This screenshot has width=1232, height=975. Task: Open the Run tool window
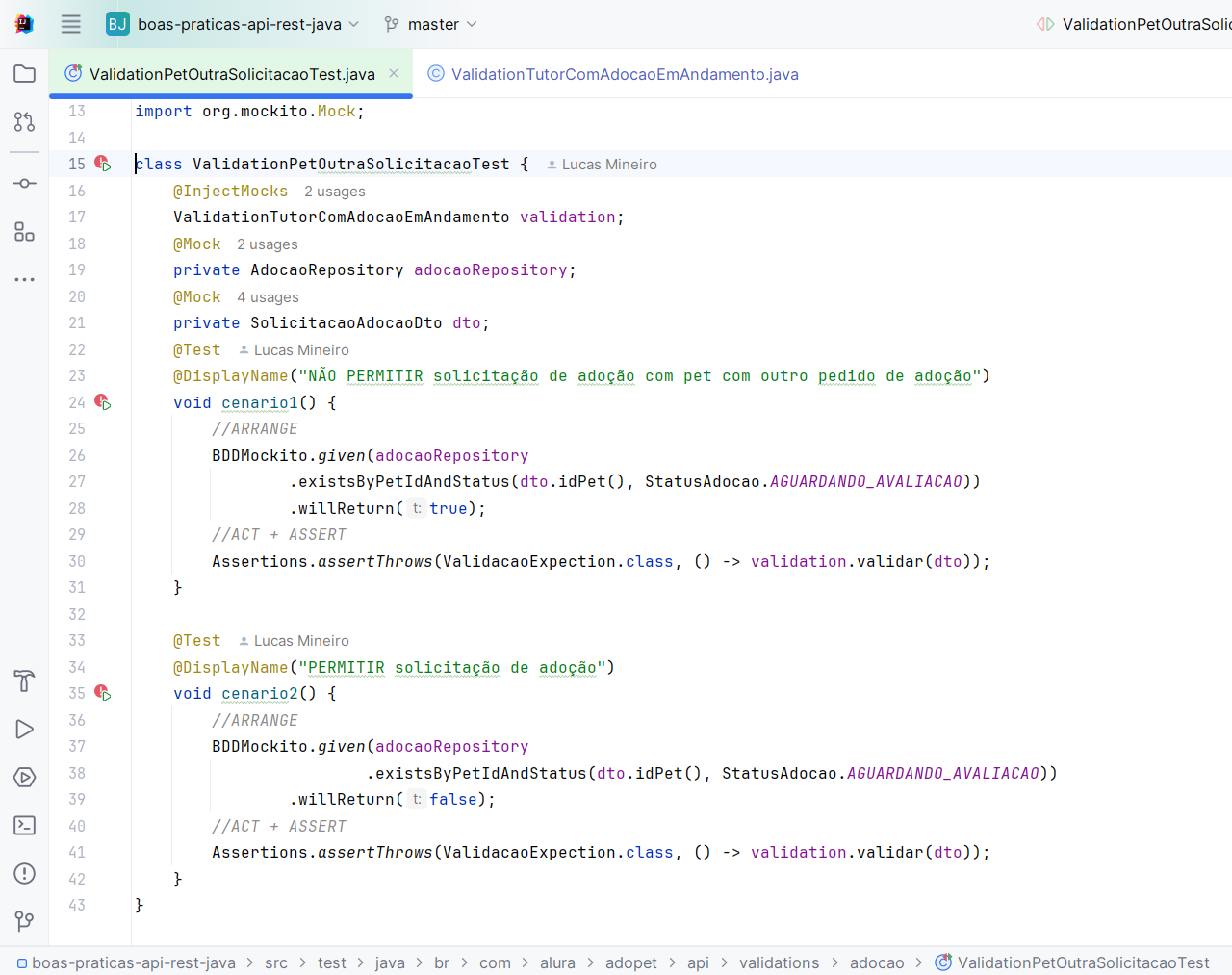click(x=25, y=730)
